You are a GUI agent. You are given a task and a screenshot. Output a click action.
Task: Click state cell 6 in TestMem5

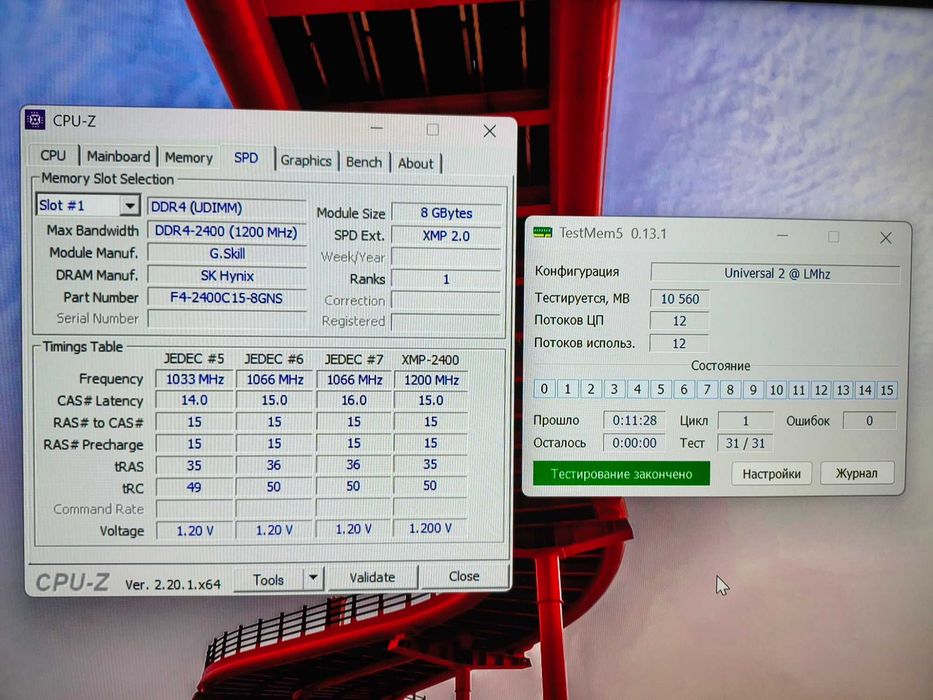pyautogui.click(x=683, y=389)
